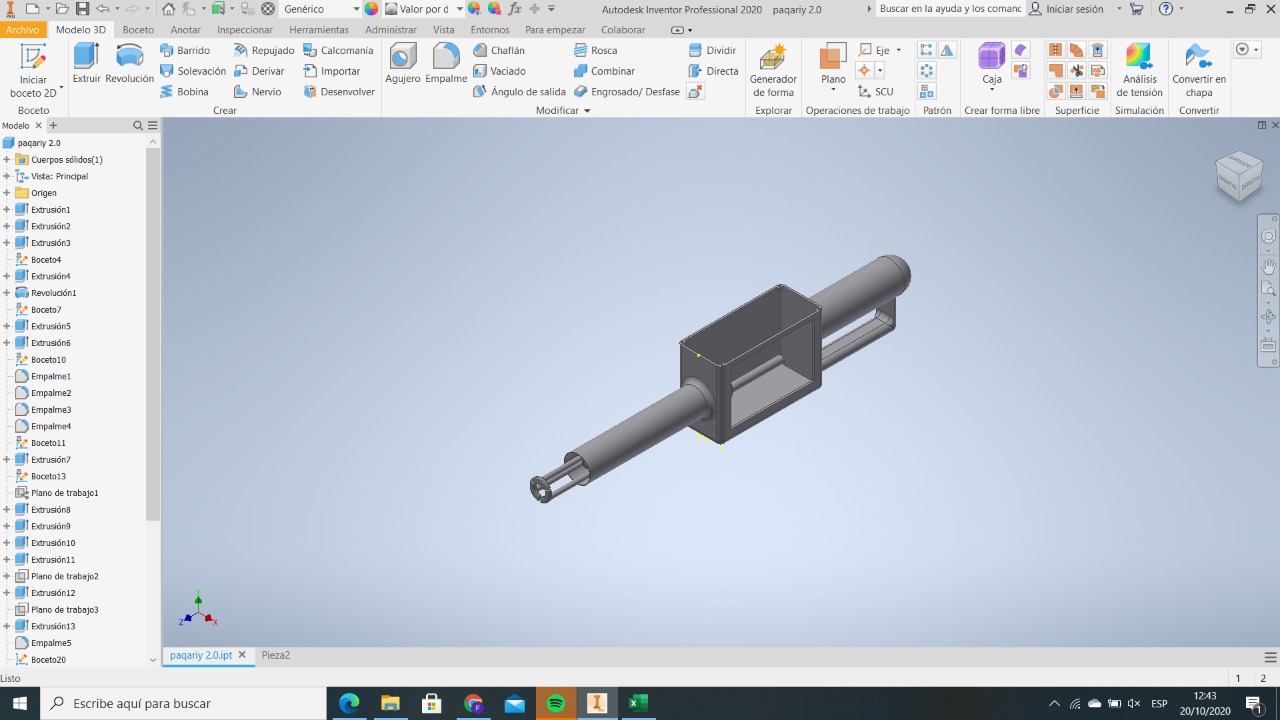Open Análisis de tensión simulation

coord(1139,70)
